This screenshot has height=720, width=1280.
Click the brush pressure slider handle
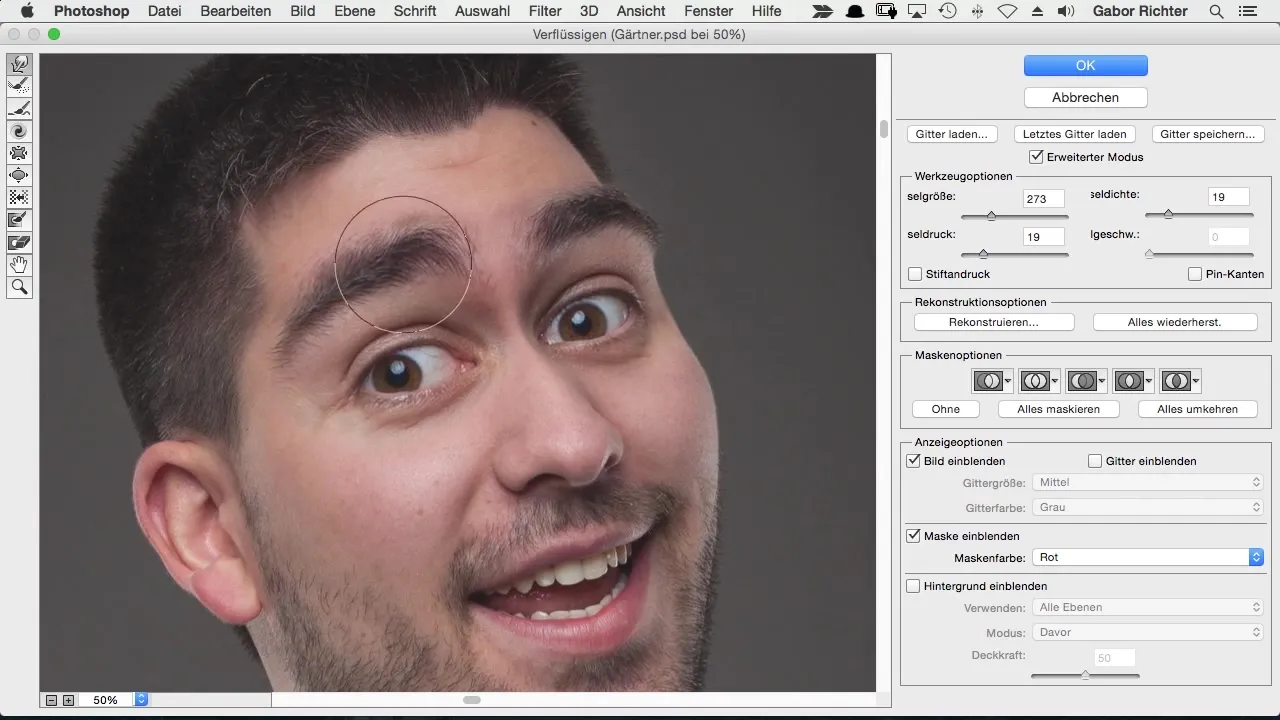coord(983,254)
